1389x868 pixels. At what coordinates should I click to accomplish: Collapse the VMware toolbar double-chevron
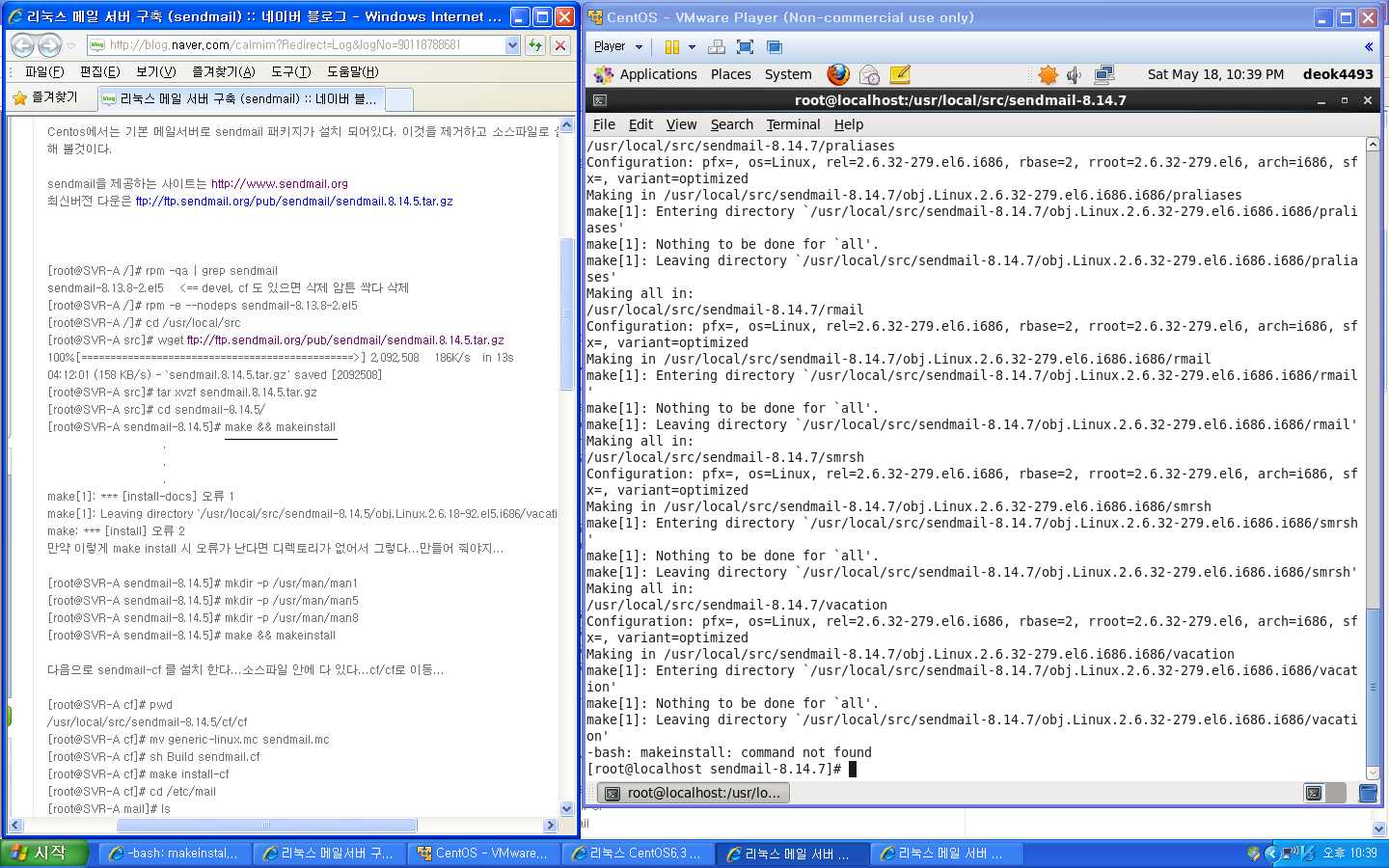(x=1368, y=46)
